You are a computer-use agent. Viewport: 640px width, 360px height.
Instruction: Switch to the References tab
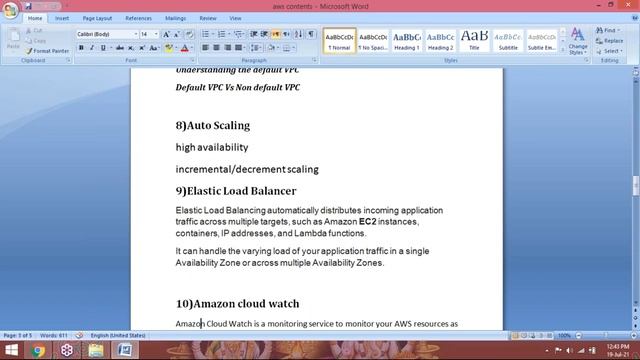[138, 18]
